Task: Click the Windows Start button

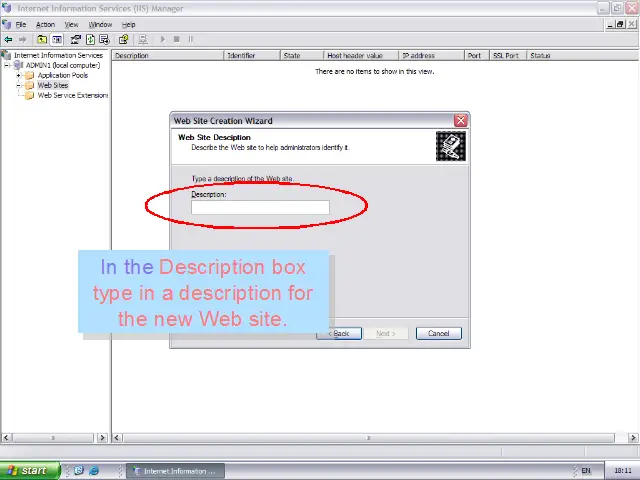Action: tap(30, 471)
